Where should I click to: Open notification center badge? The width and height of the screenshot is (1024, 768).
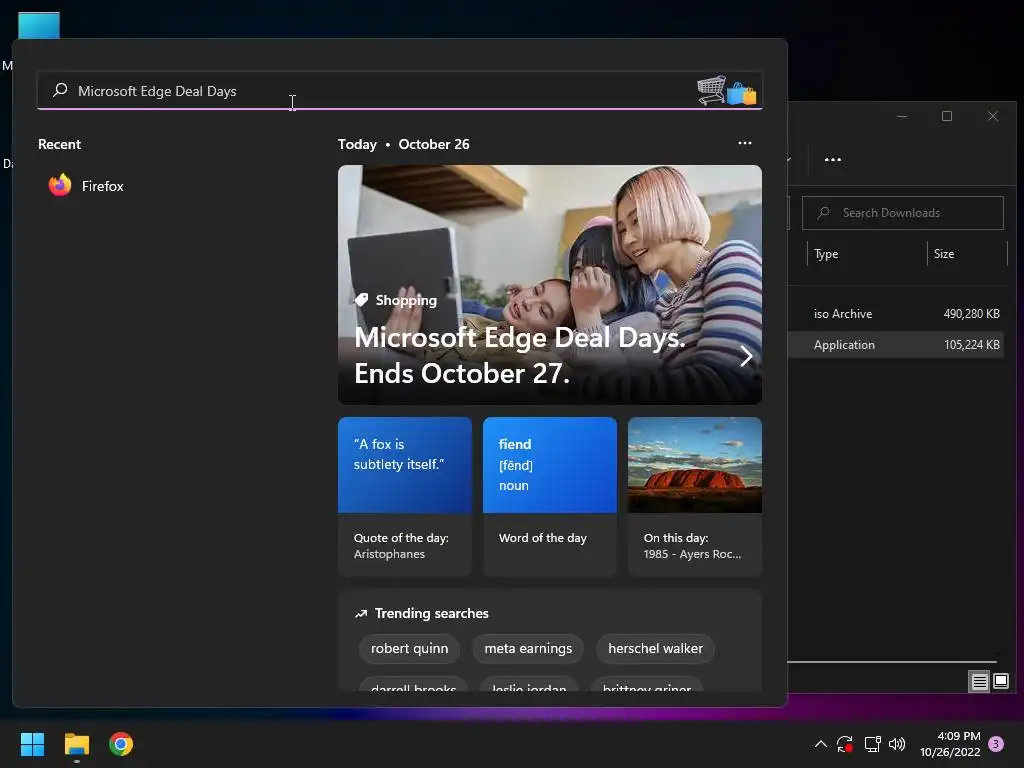[996, 743]
